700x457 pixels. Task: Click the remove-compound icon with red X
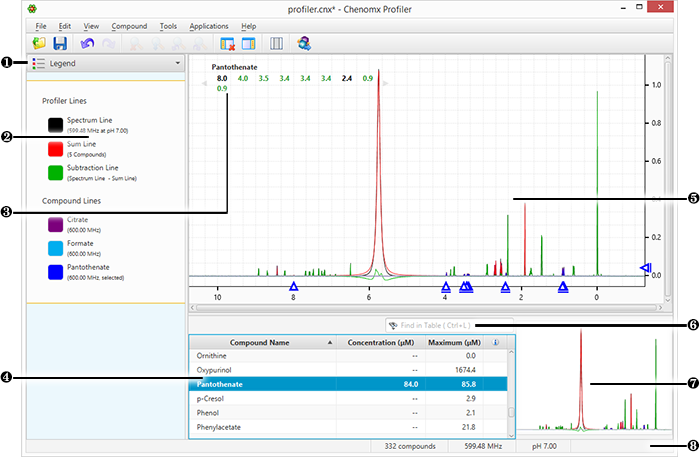tap(227, 43)
